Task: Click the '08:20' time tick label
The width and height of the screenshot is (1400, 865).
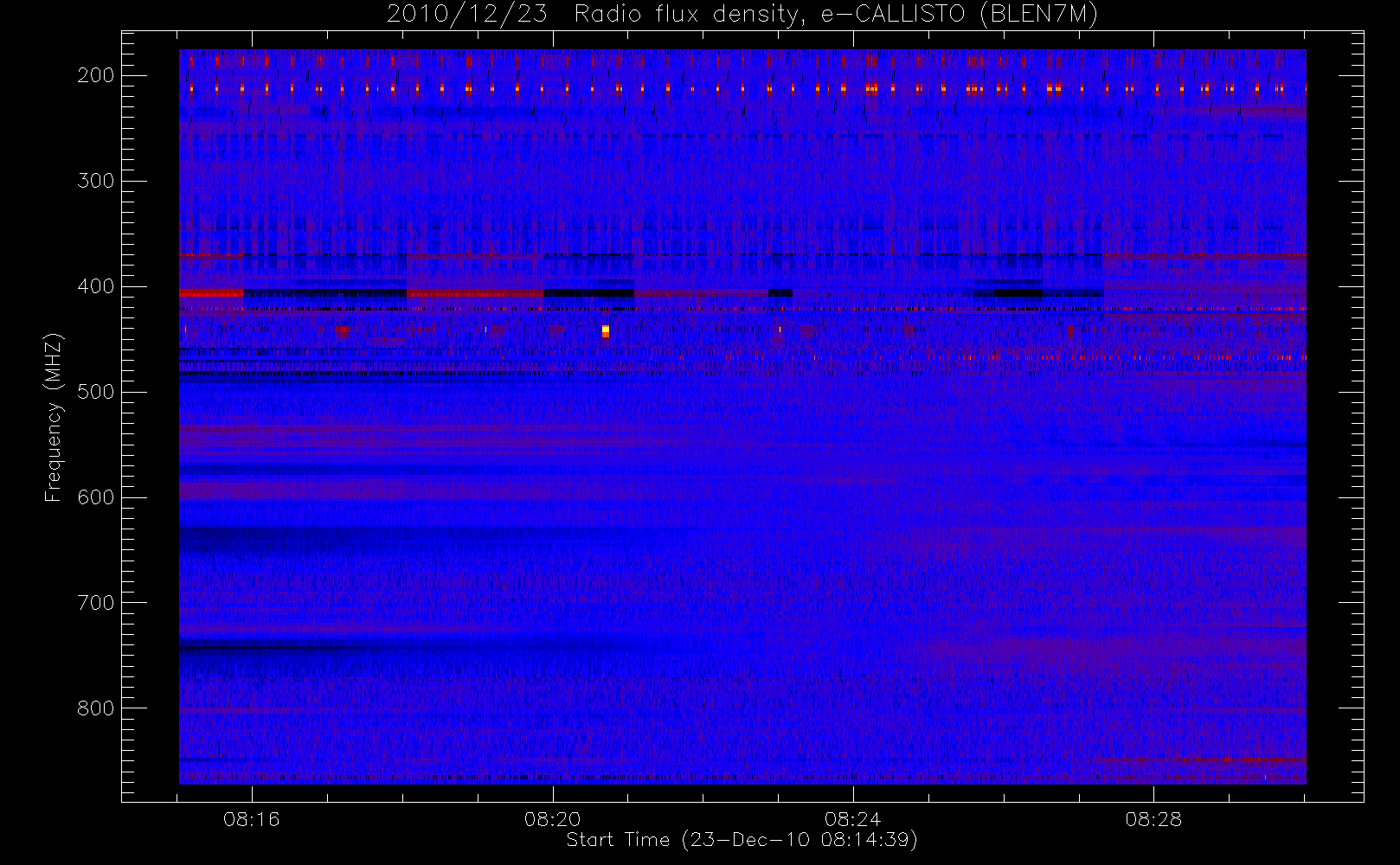Action: click(553, 819)
